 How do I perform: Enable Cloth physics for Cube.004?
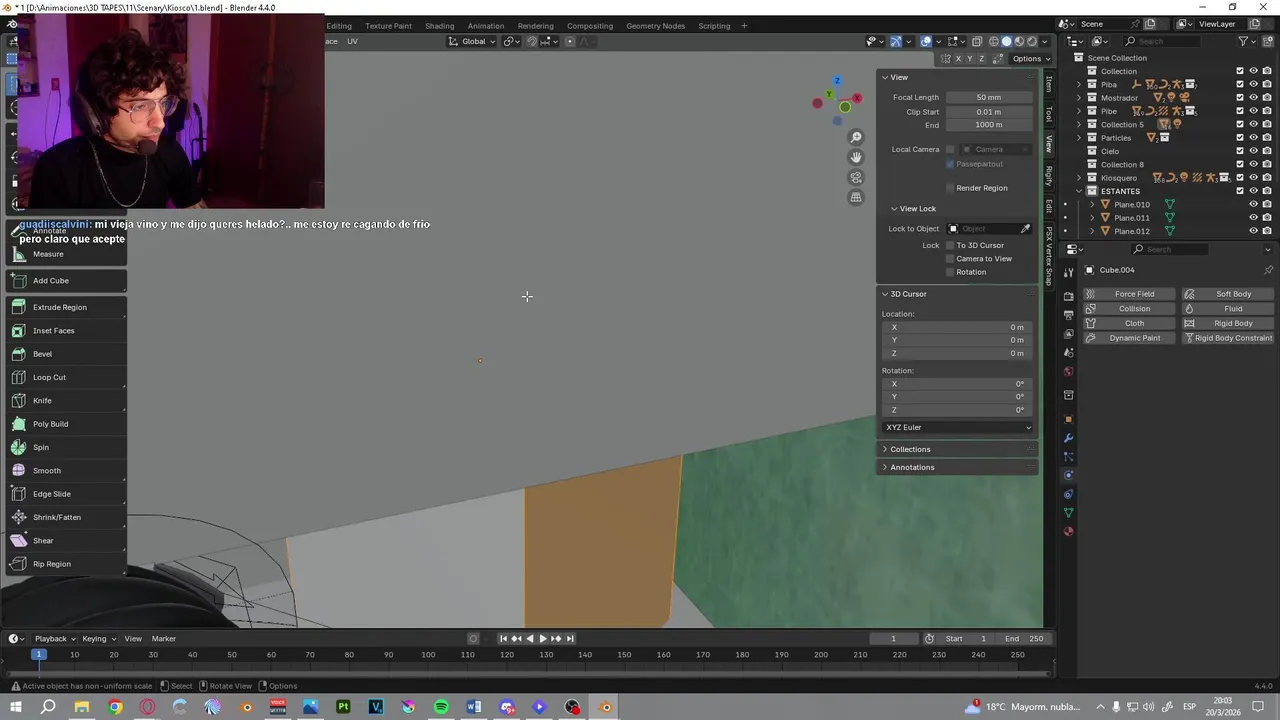(1128, 324)
